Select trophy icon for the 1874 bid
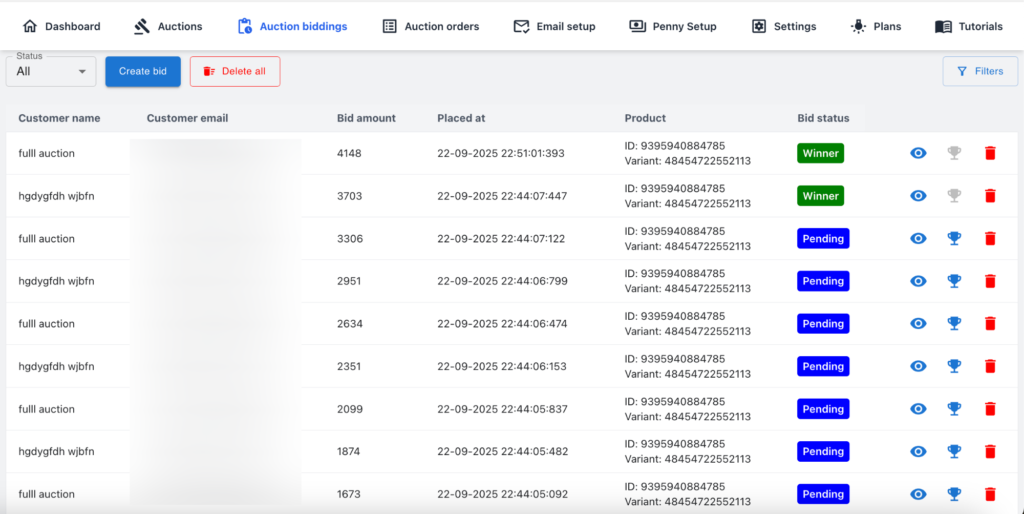The width and height of the screenshot is (1024, 514). click(954, 451)
